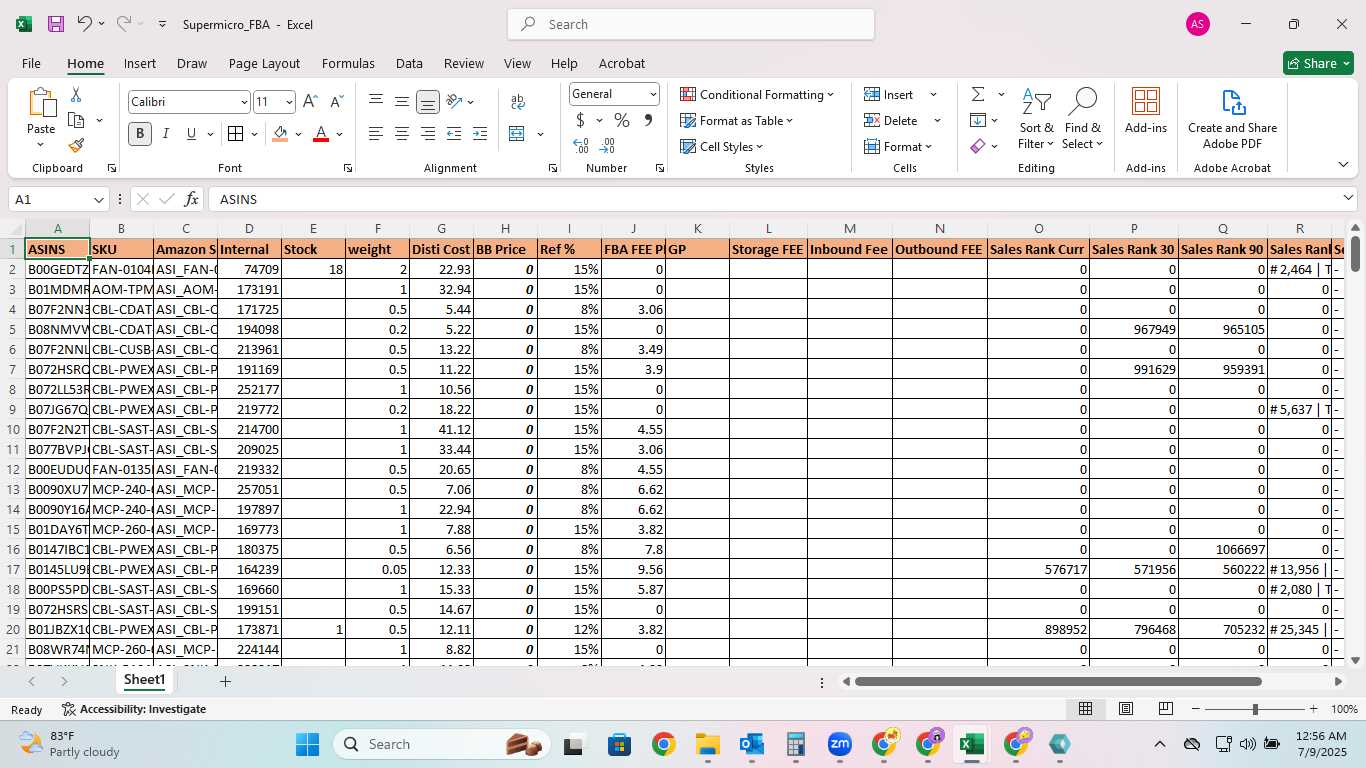Open the Calibri font name dropdown
This screenshot has width=1366, height=768.
[x=243, y=102]
